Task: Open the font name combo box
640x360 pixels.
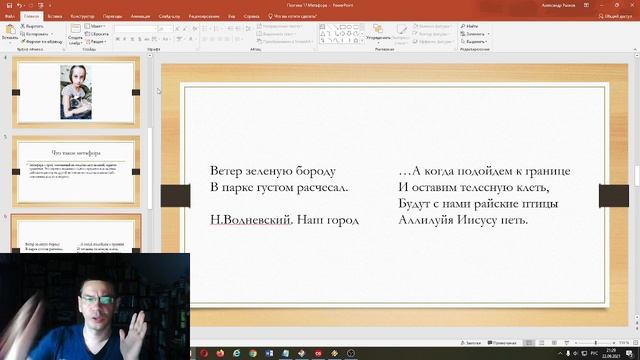Action: 136,29
